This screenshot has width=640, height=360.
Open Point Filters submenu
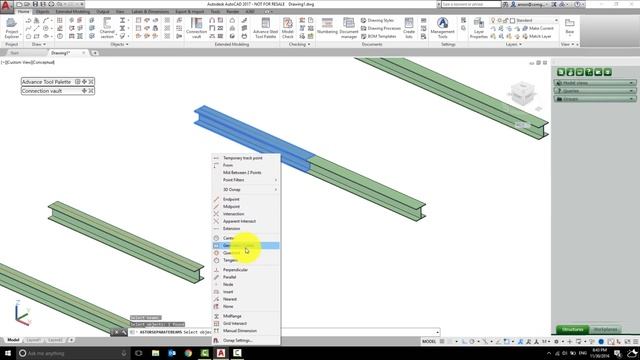(x=246, y=180)
